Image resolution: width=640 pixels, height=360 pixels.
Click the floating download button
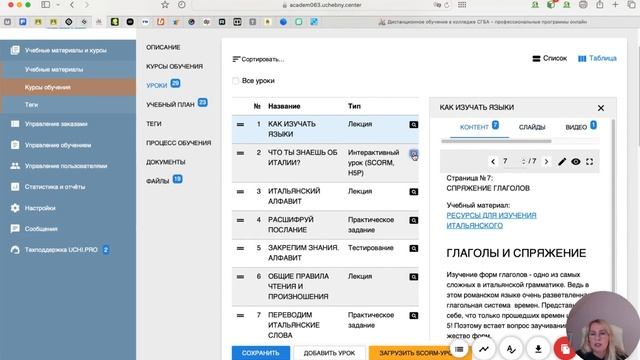pos(538,349)
